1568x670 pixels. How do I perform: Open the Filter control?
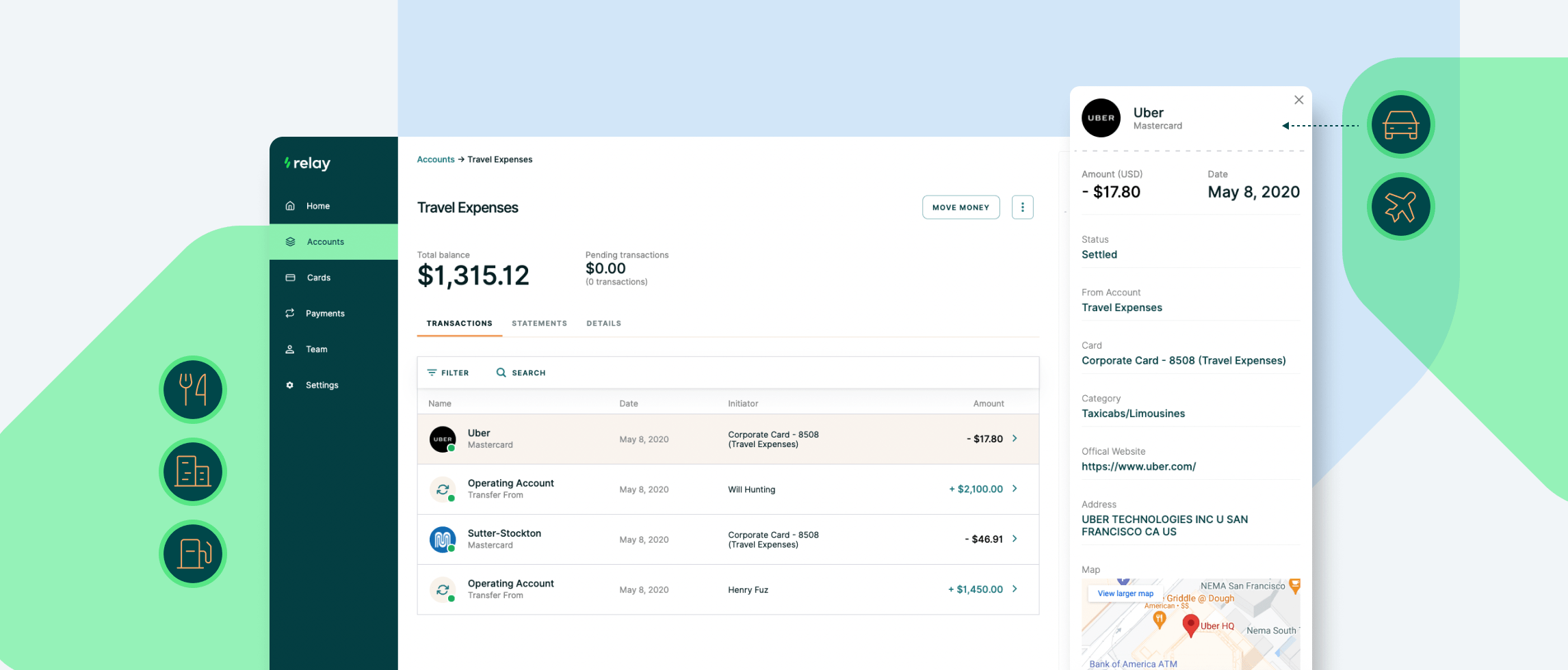448,373
